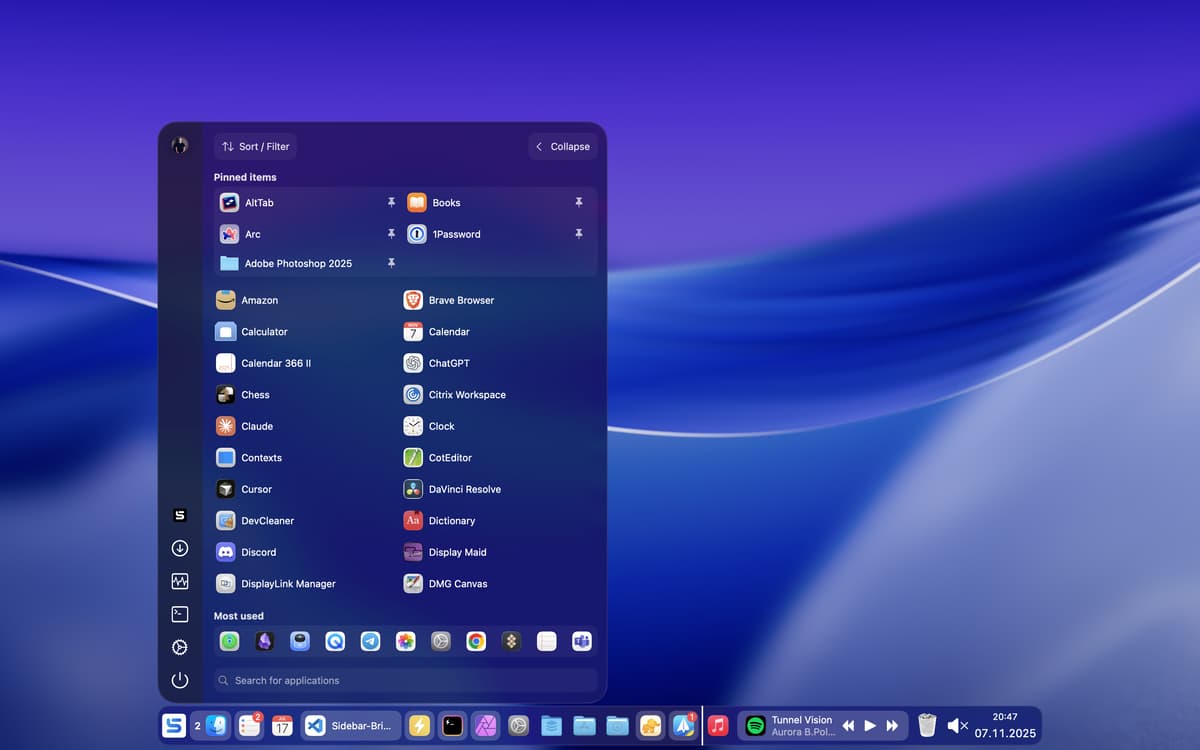Open the terminal icon in launcher sidebar
The height and width of the screenshot is (750, 1200).
180,614
